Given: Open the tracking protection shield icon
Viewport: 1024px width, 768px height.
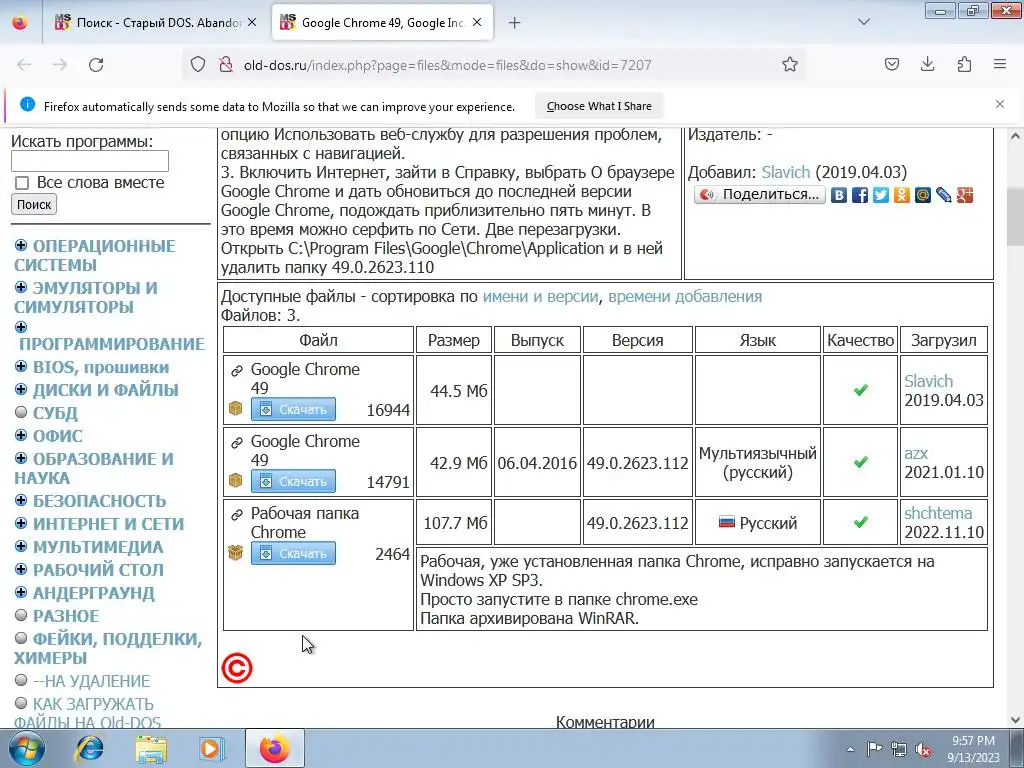Looking at the screenshot, I should (x=198, y=65).
